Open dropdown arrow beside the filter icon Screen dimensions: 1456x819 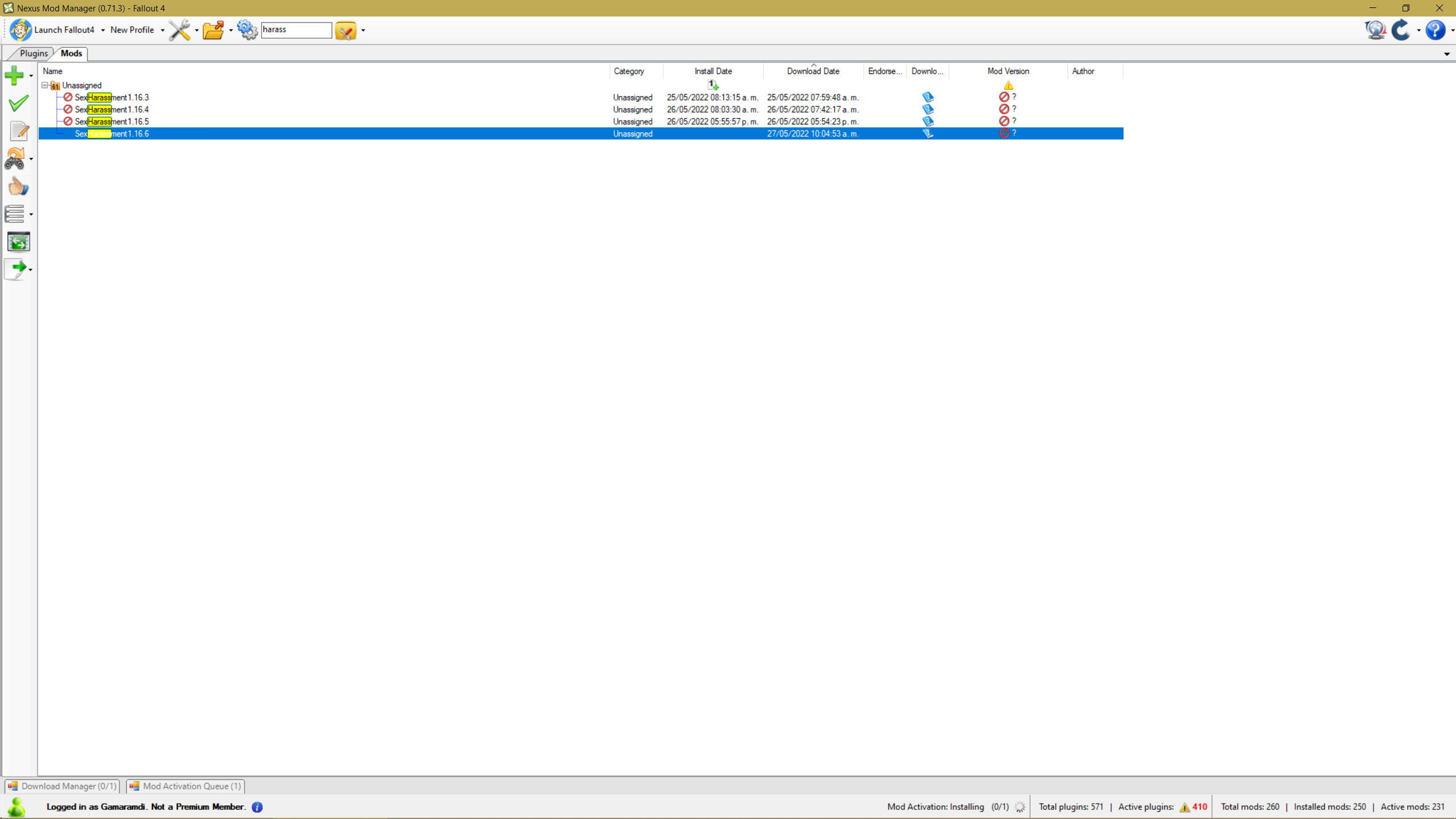click(363, 30)
